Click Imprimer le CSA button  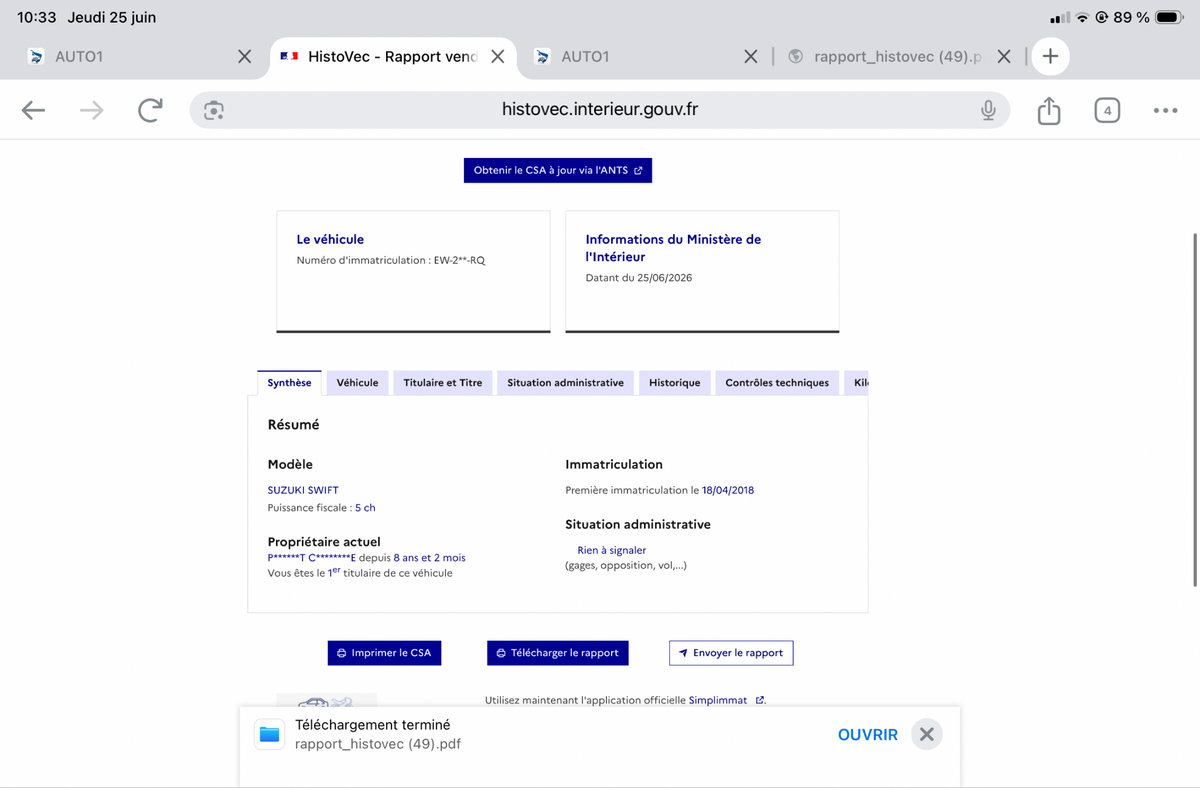[x=384, y=653]
